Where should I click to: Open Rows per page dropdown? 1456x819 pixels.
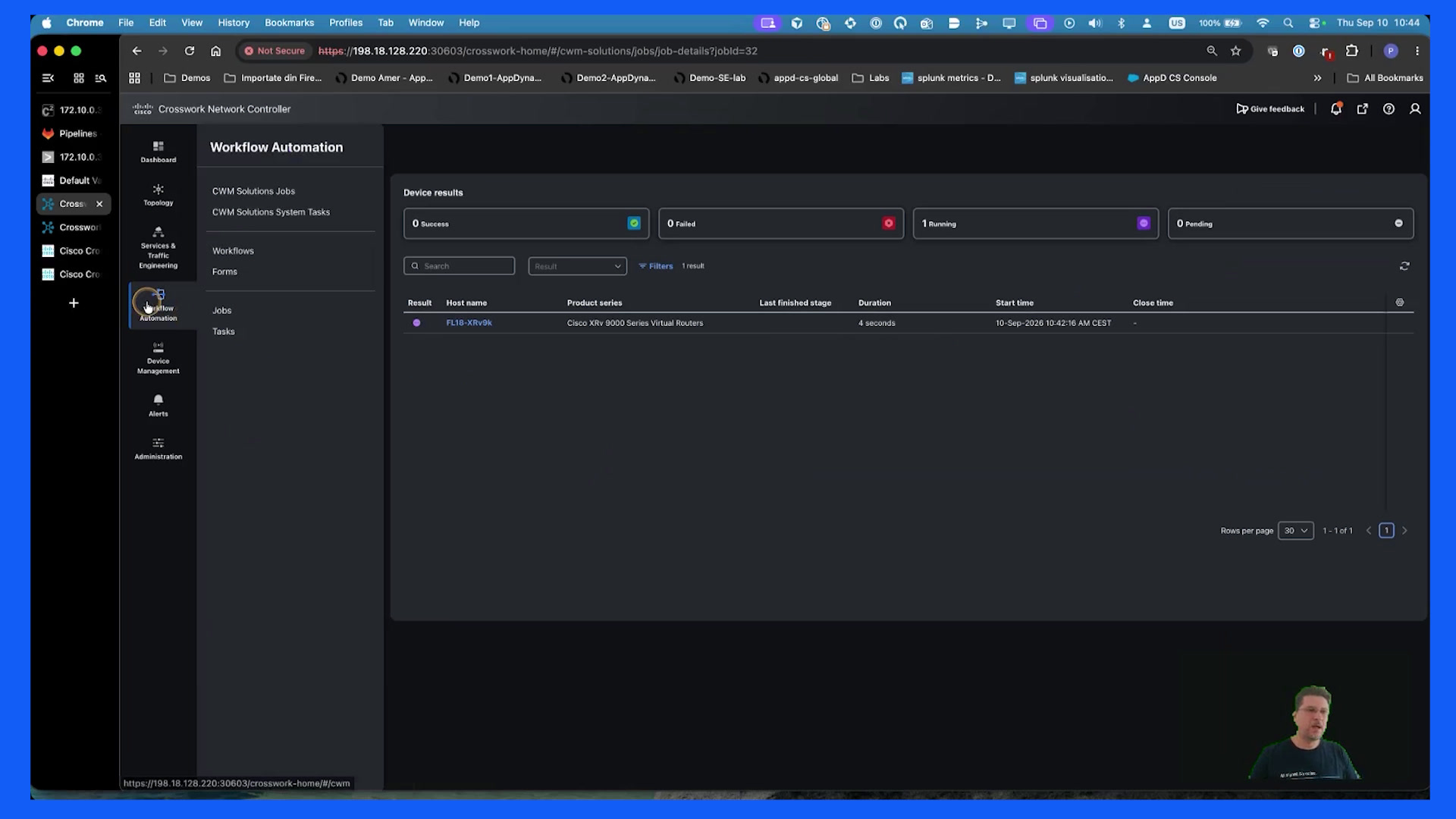1295,531
